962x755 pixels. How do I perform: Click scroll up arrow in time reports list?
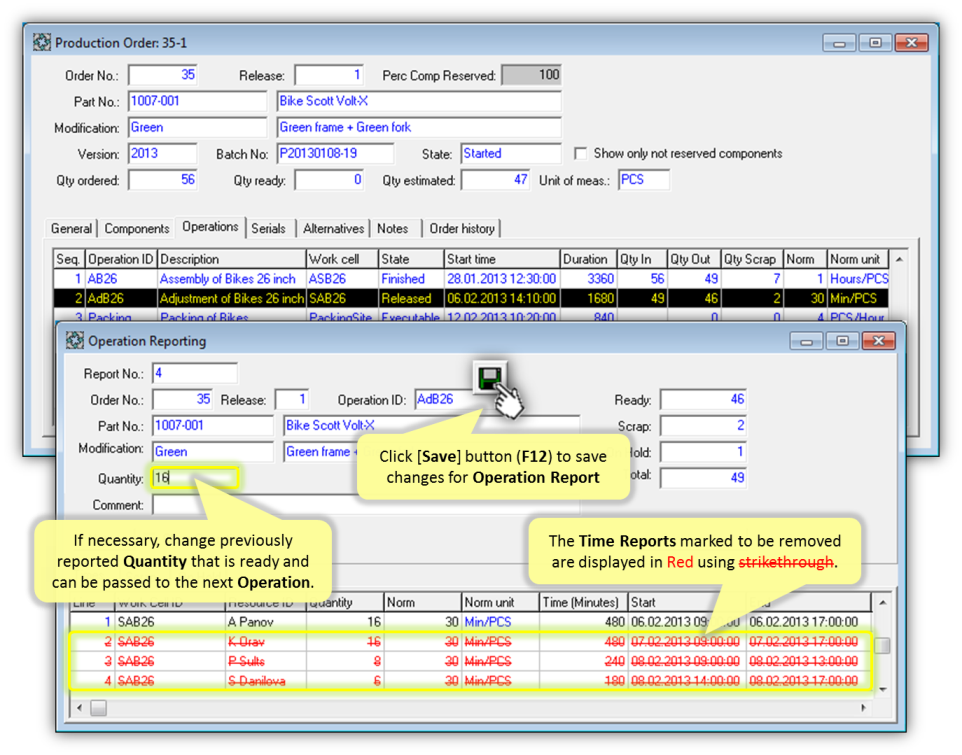click(882, 603)
